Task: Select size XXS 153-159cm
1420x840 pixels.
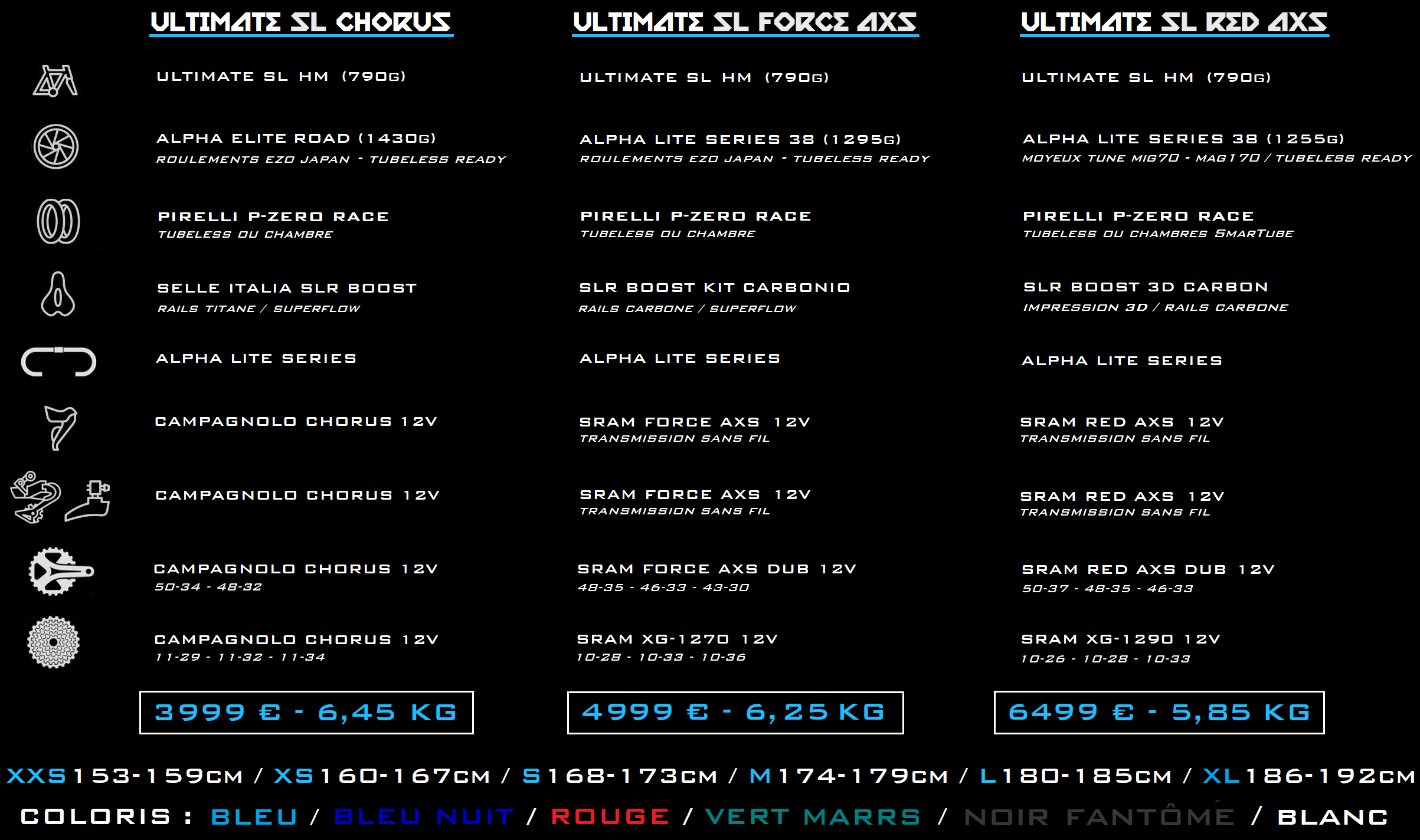Action: [x=125, y=776]
